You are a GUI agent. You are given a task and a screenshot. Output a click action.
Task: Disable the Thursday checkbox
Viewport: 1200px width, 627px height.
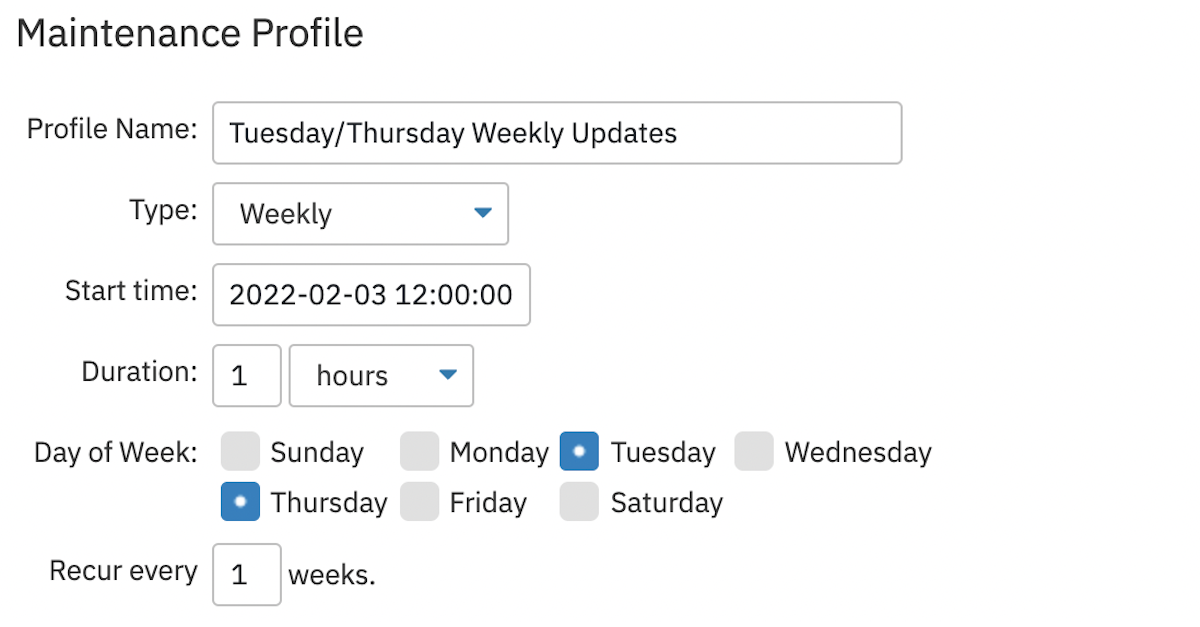click(x=240, y=502)
